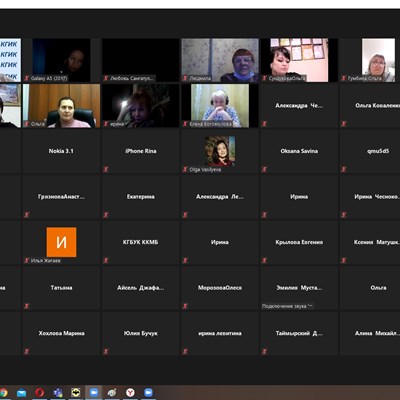Select the Крылова Евгения participant name
The width and height of the screenshot is (400, 400).
[x=299, y=242]
